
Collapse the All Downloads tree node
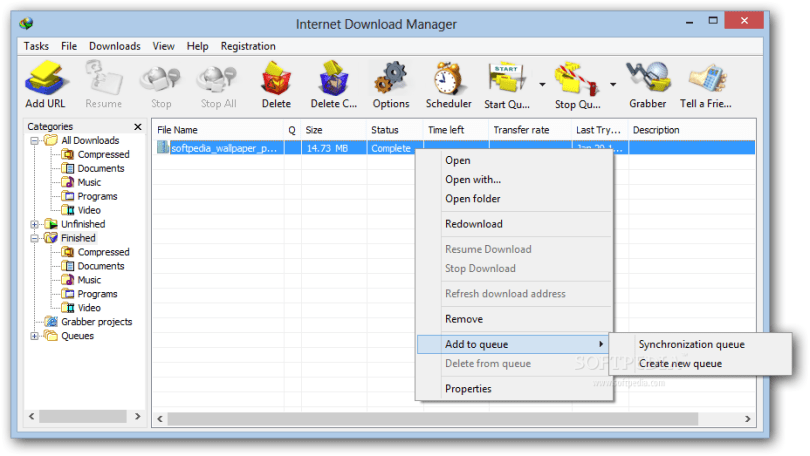(x=35, y=140)
